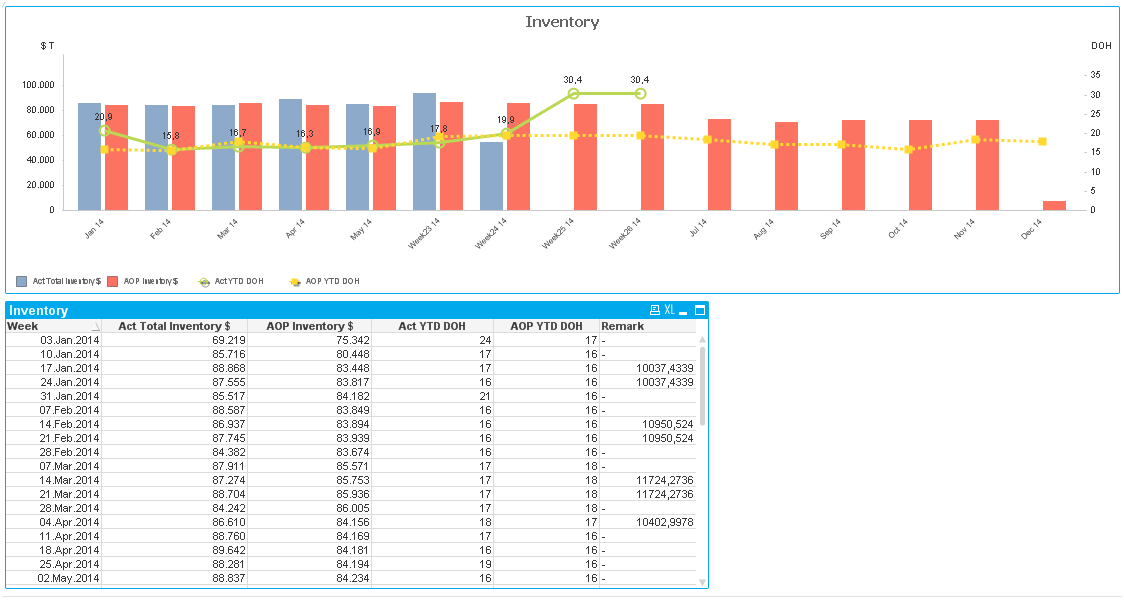This screenshot has width=1124, height=600.
Task: Select the Aug 14 axis label
Action: click(763, 229)
